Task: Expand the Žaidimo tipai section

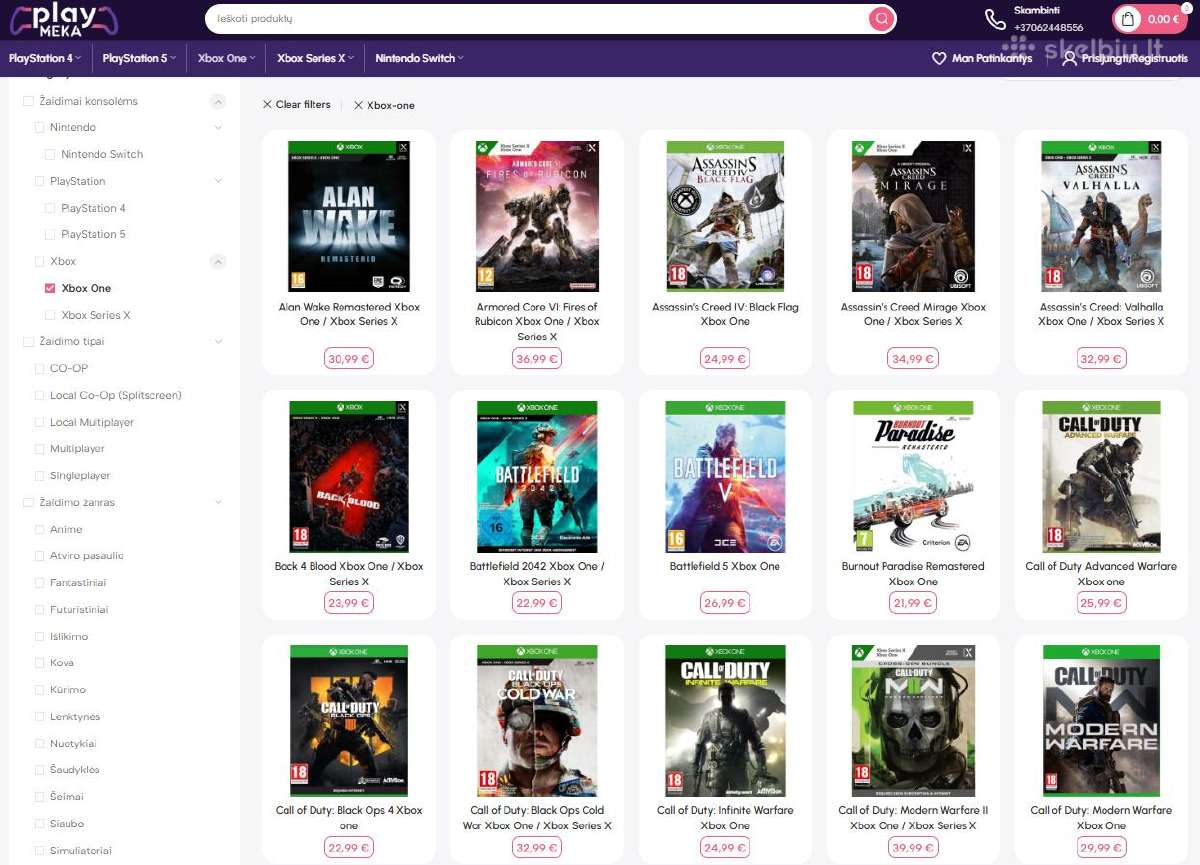Action: (x=218, y=342)
